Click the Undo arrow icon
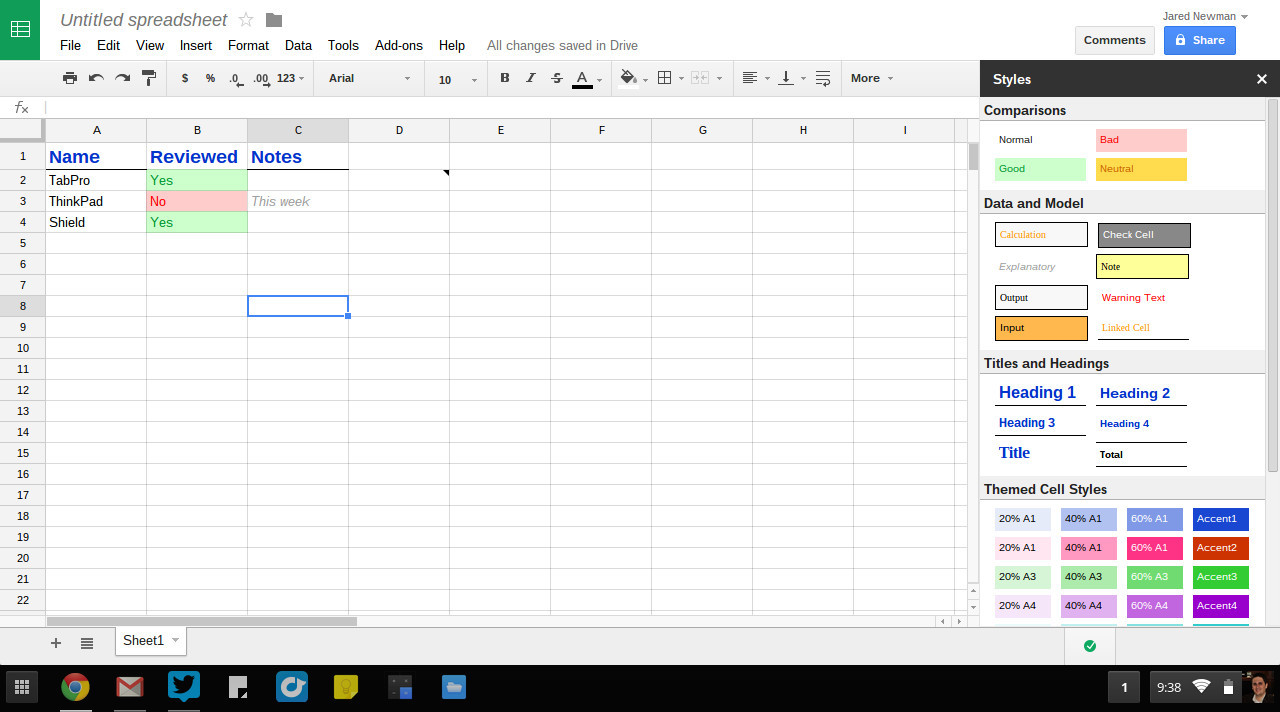Image resolution: width=1280 pixels, height=712 pixels. (96, 78)
